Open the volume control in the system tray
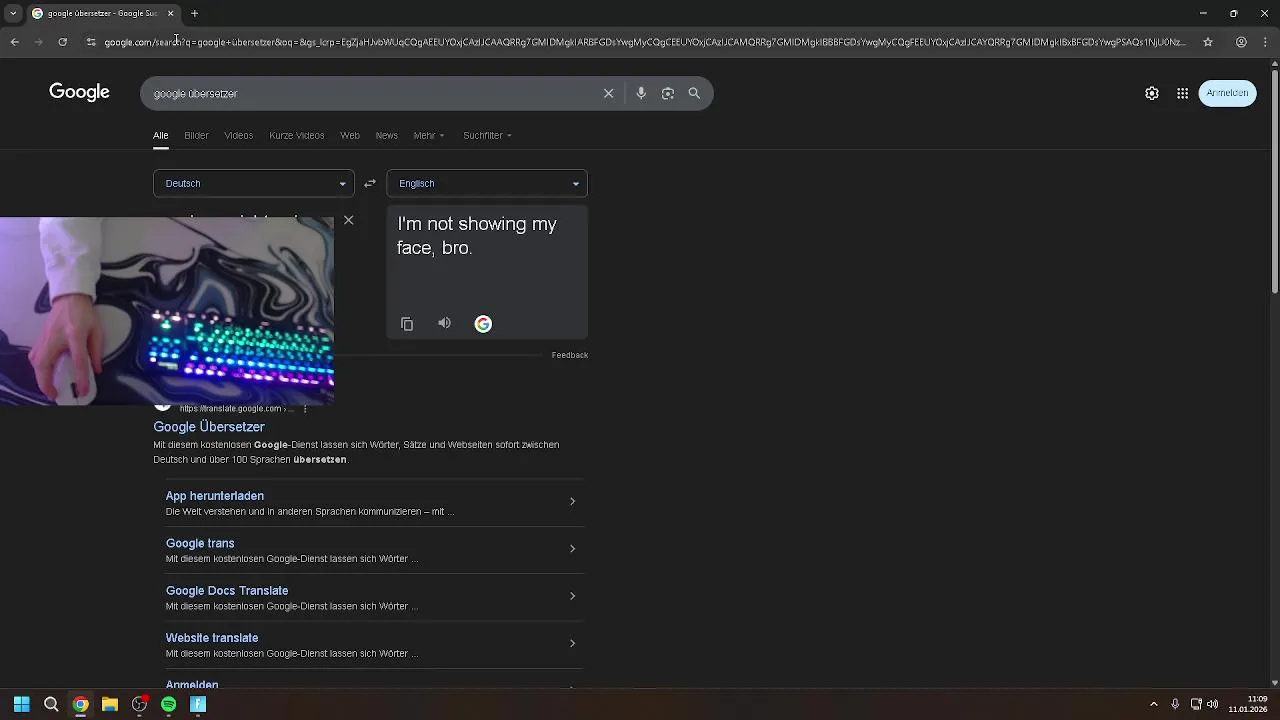The height and width of the screenshot is (720, 1280). click(1212, 704)
